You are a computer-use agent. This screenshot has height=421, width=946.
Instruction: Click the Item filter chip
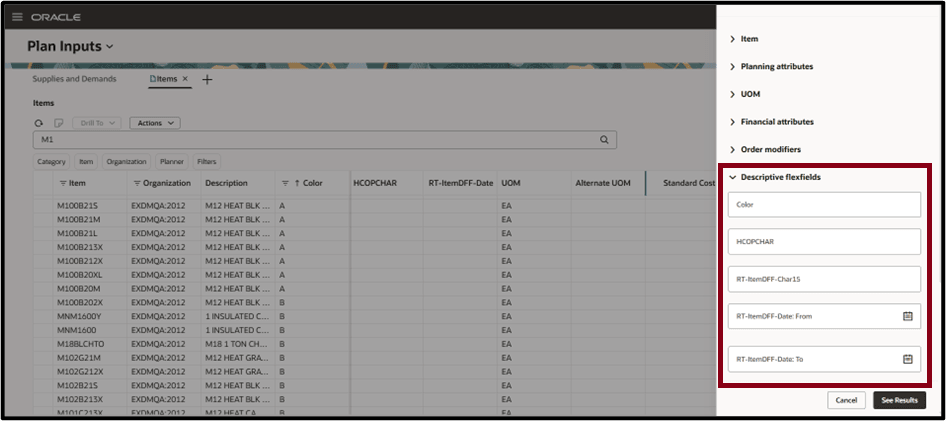pos(86,162)
